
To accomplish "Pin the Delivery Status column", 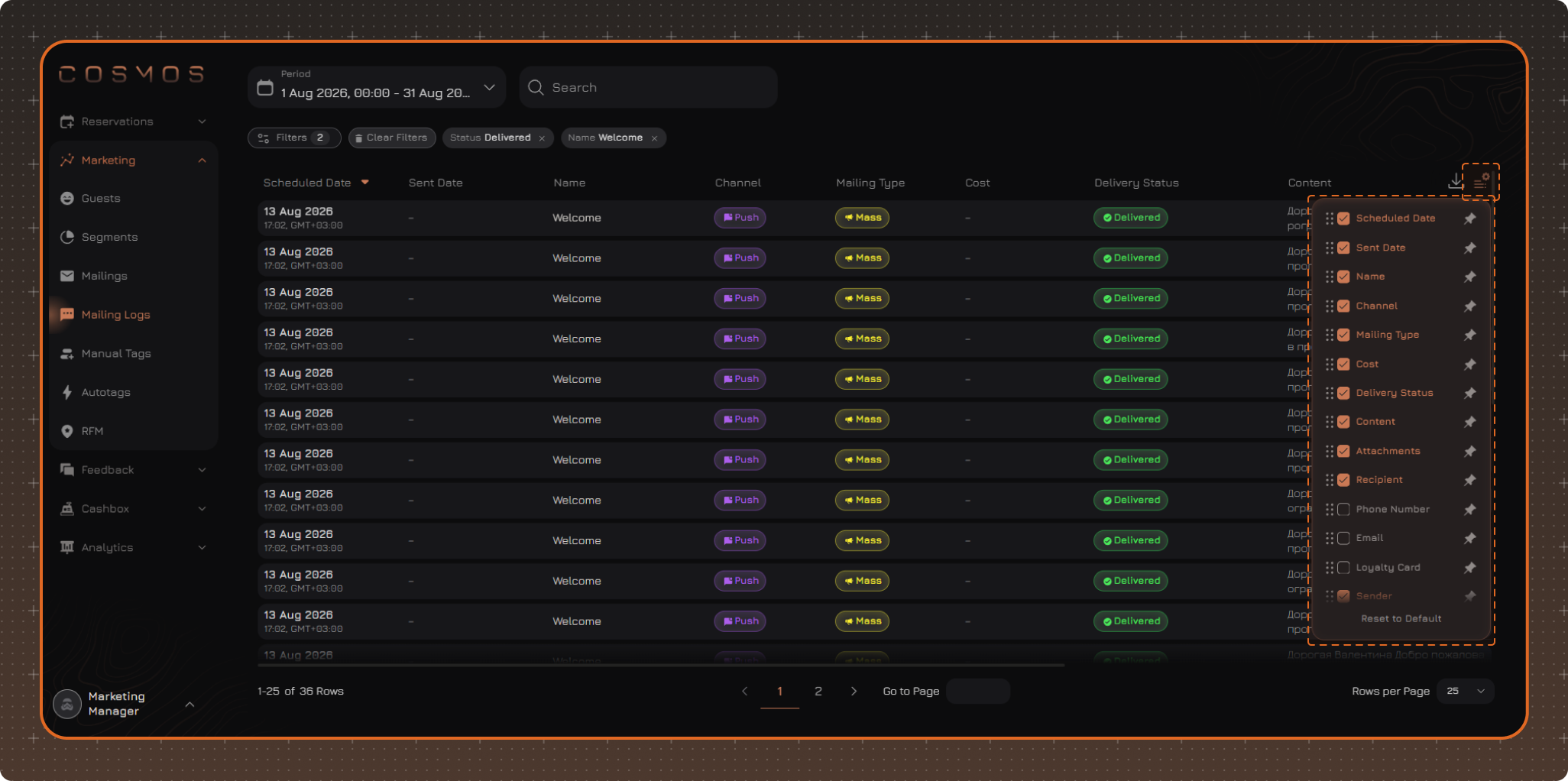I will tap(1469, 393).
